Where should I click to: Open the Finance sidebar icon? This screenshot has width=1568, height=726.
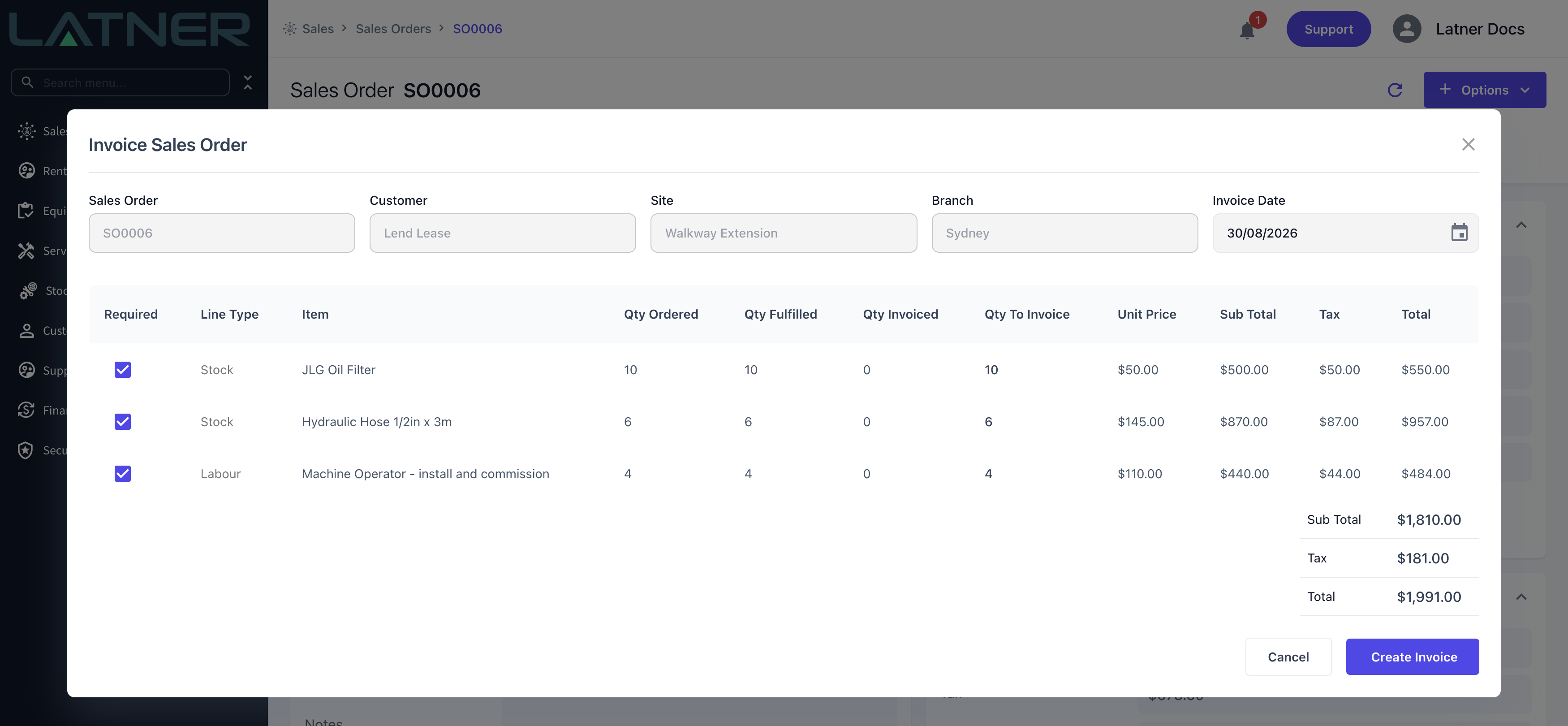(26, 410)
